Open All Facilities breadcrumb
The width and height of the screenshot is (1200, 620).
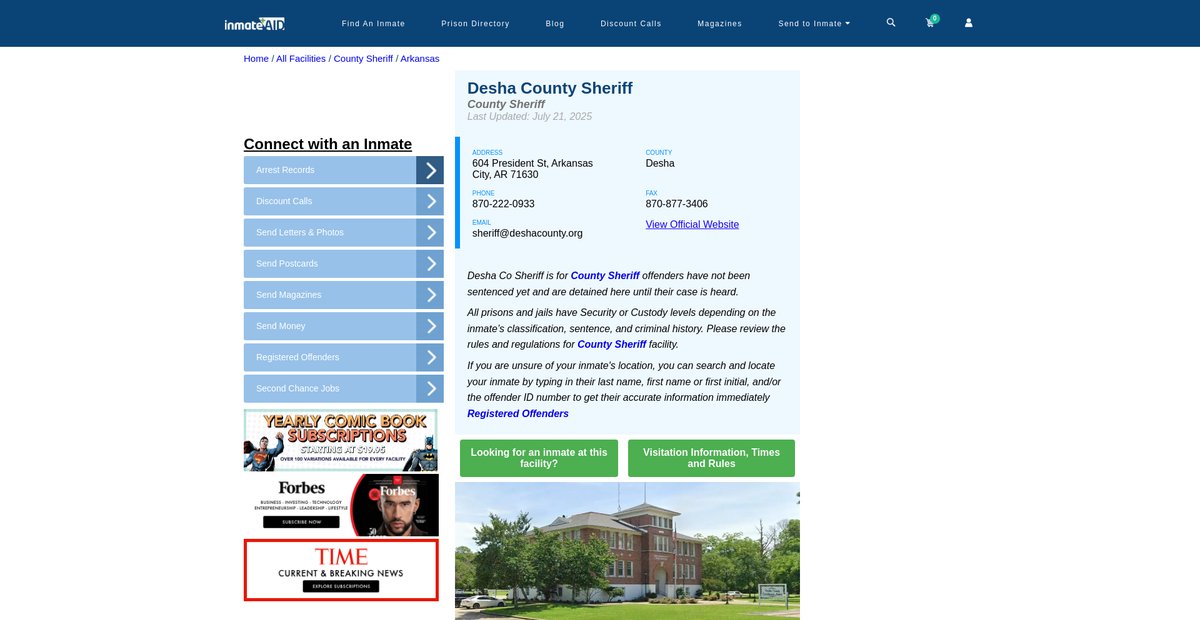(x=301, y=59)
